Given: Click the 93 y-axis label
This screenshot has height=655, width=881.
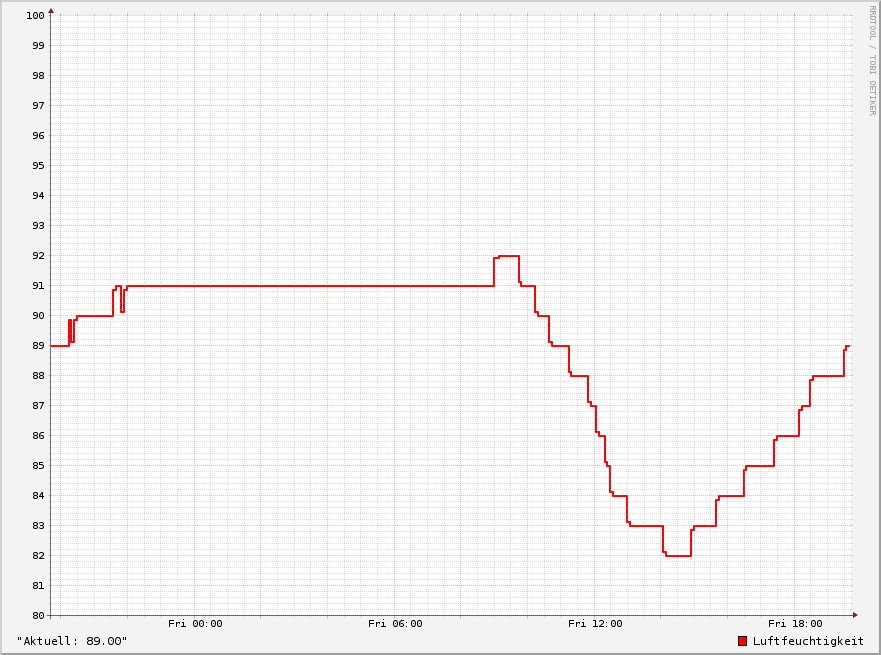Looking at the screenshot, I should point(38,226).
